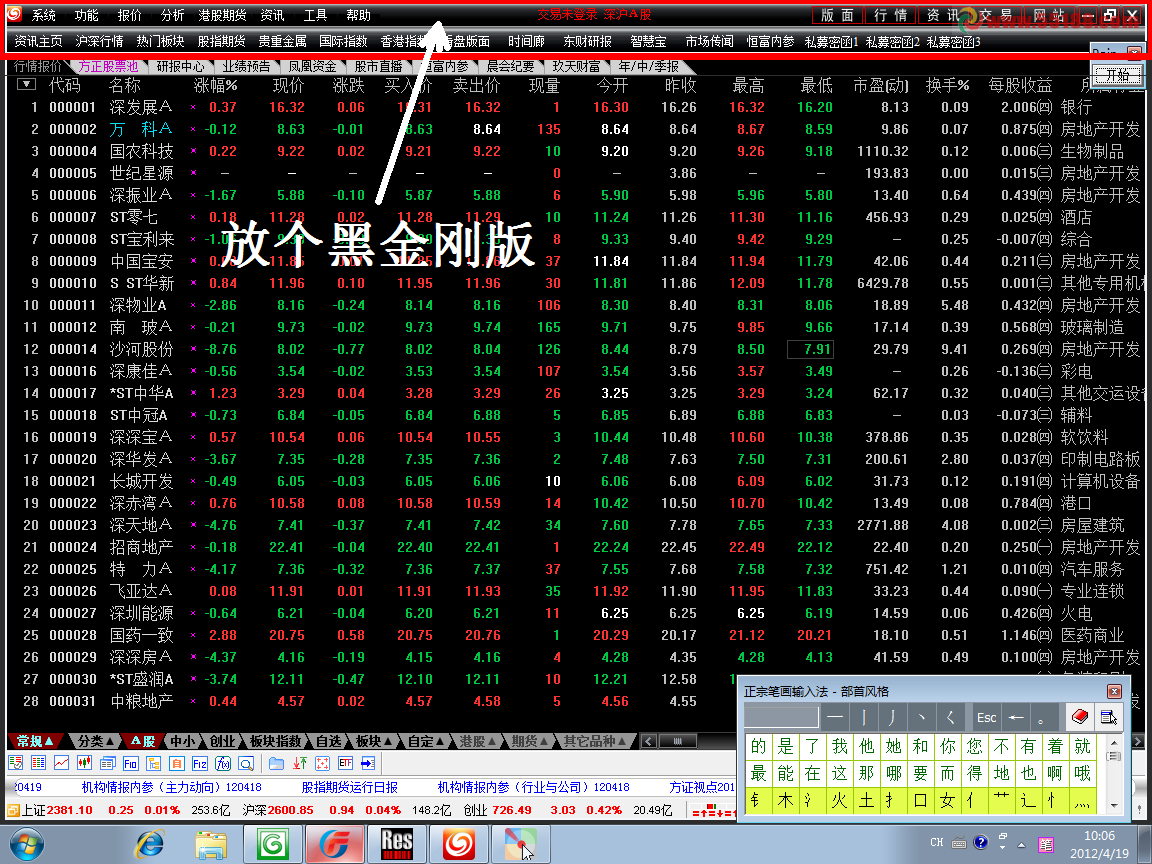Image resolution: width=1152 pixels, height=864 pixels.
Task: Click the orange icon beside 上证 index
Action: 13,810
